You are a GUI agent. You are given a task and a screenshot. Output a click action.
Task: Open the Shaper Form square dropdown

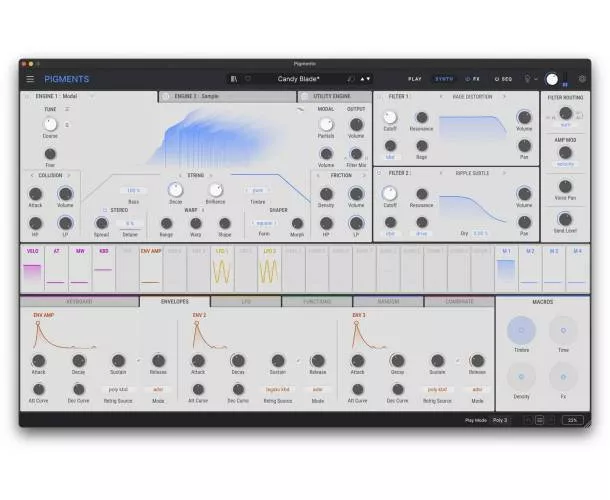pyautogui.click(x=263, y=223)
